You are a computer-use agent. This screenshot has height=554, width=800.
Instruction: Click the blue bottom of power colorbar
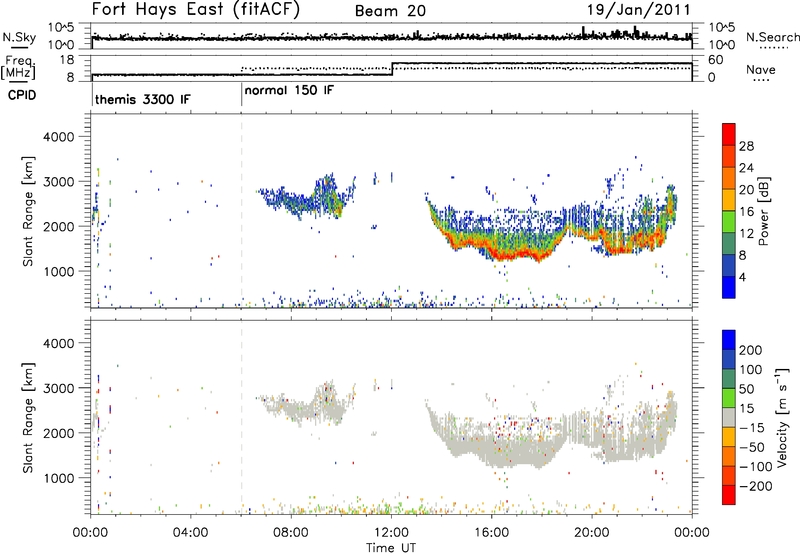tap(729, 287)
